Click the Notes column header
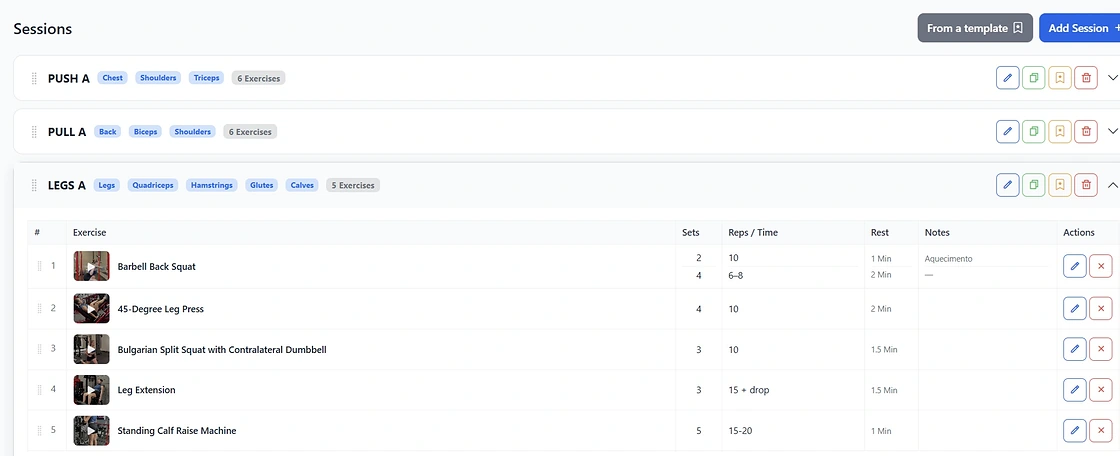 [x=937, y=232]
